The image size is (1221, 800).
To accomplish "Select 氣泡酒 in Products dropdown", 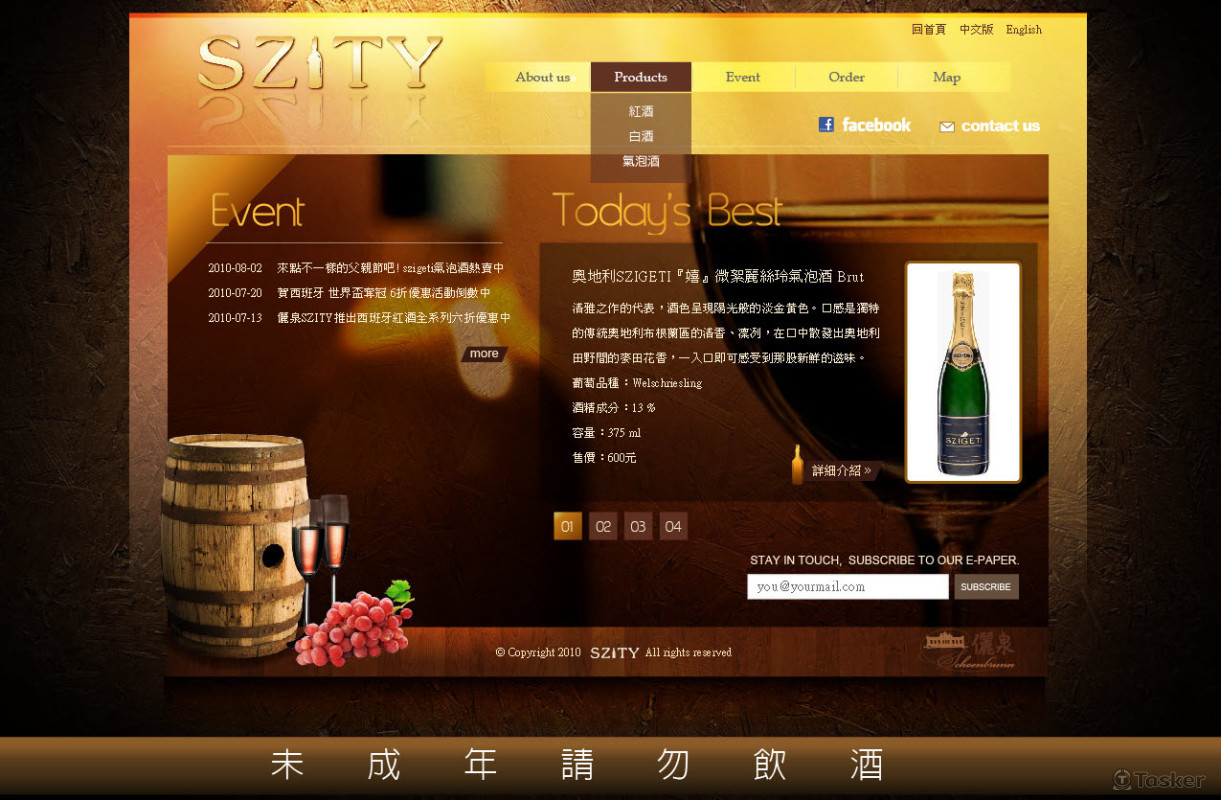I will (x=641, y=161).
